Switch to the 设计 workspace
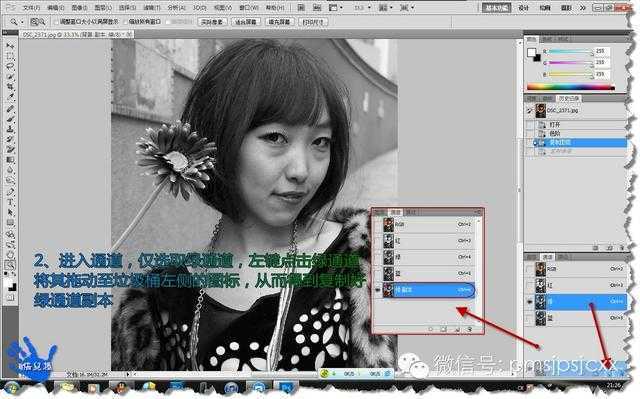Image resolution: width=640 pixels, height=399 pixels. [523, 8]
